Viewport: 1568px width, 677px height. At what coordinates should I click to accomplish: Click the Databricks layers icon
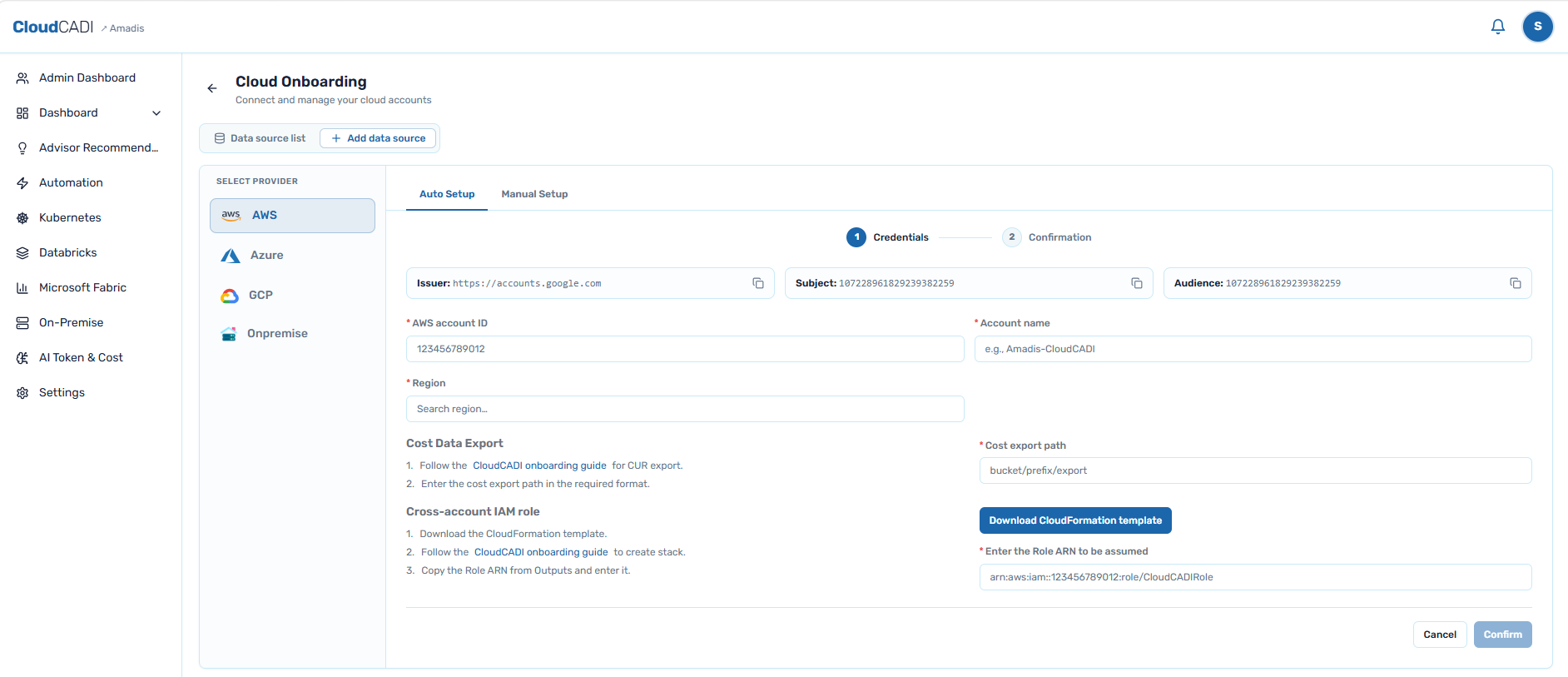[22, 252]
